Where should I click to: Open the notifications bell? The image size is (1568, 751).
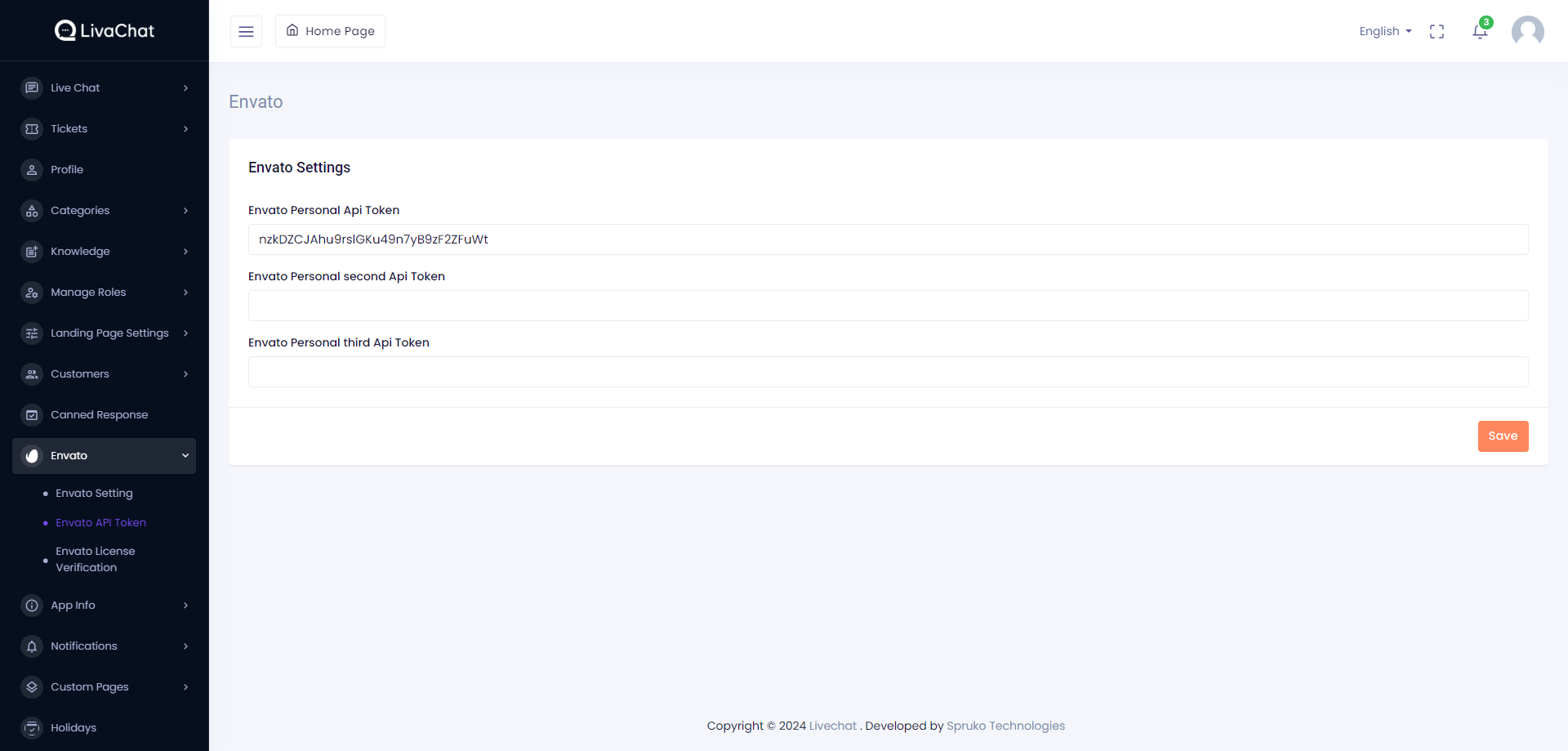pos(1480,31)
